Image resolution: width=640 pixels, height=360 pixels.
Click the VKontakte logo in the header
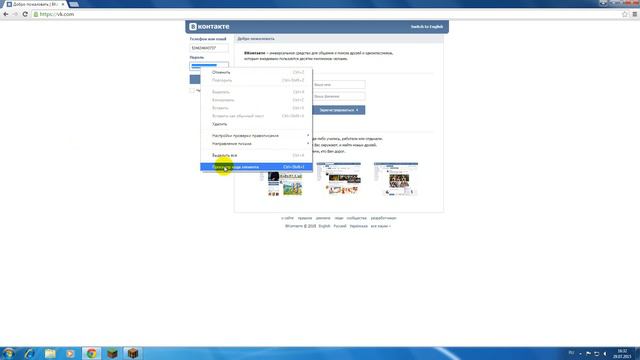tap(209, 27)
